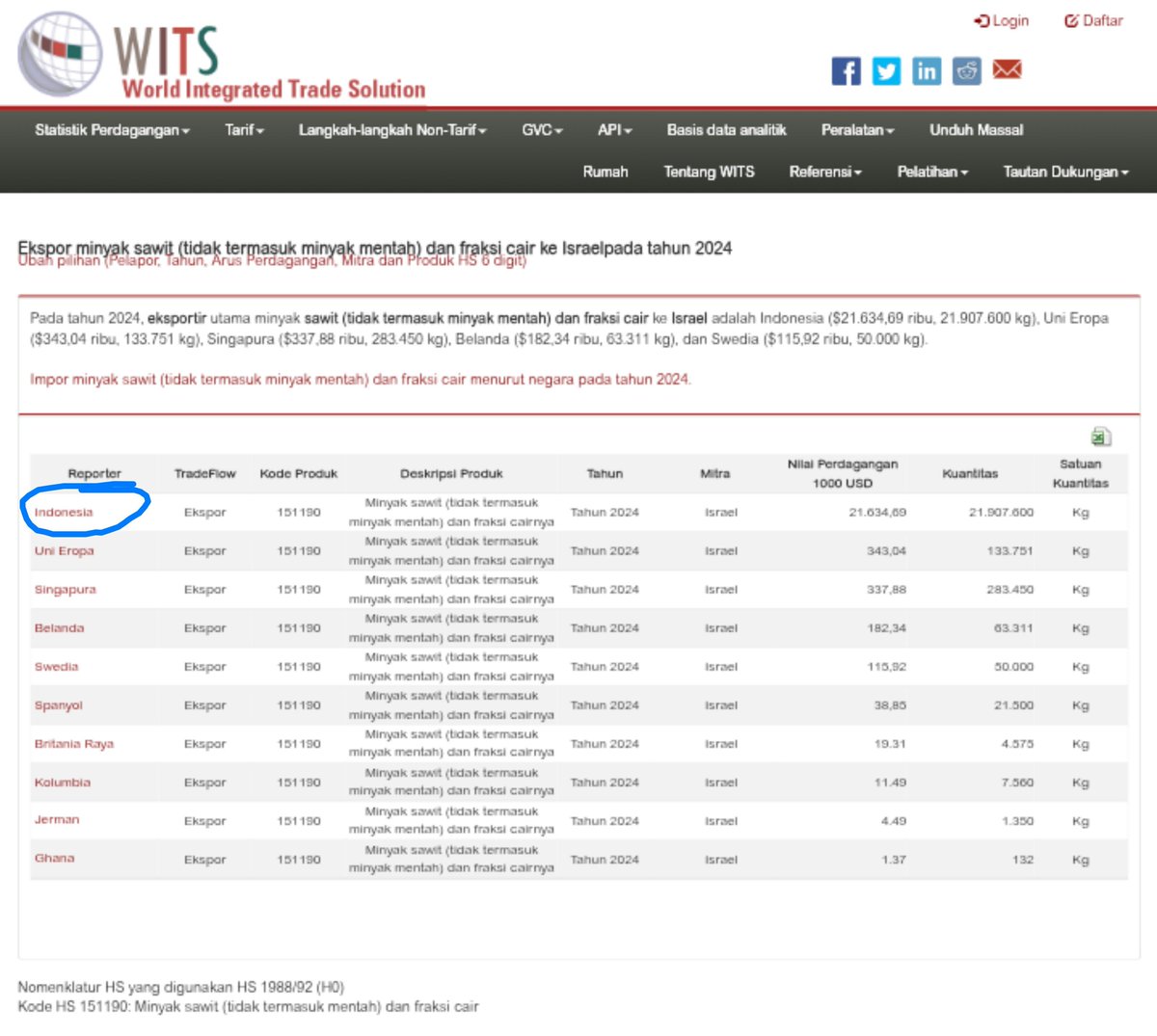
Task: Click the Reporter column header
Action: tap(94, 474)
